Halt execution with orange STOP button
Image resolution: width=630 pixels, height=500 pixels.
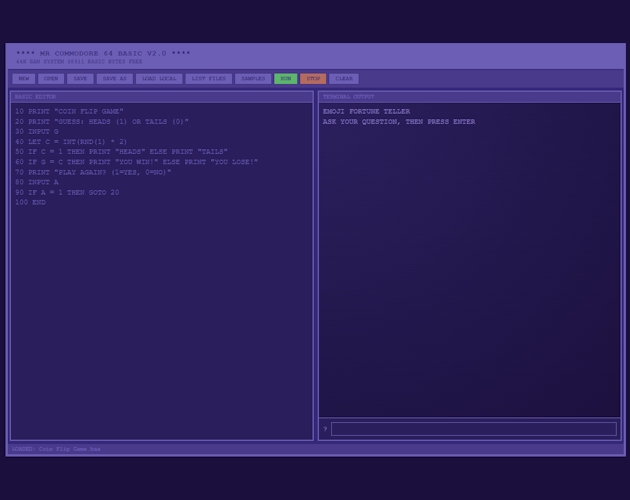coord(313,78)
